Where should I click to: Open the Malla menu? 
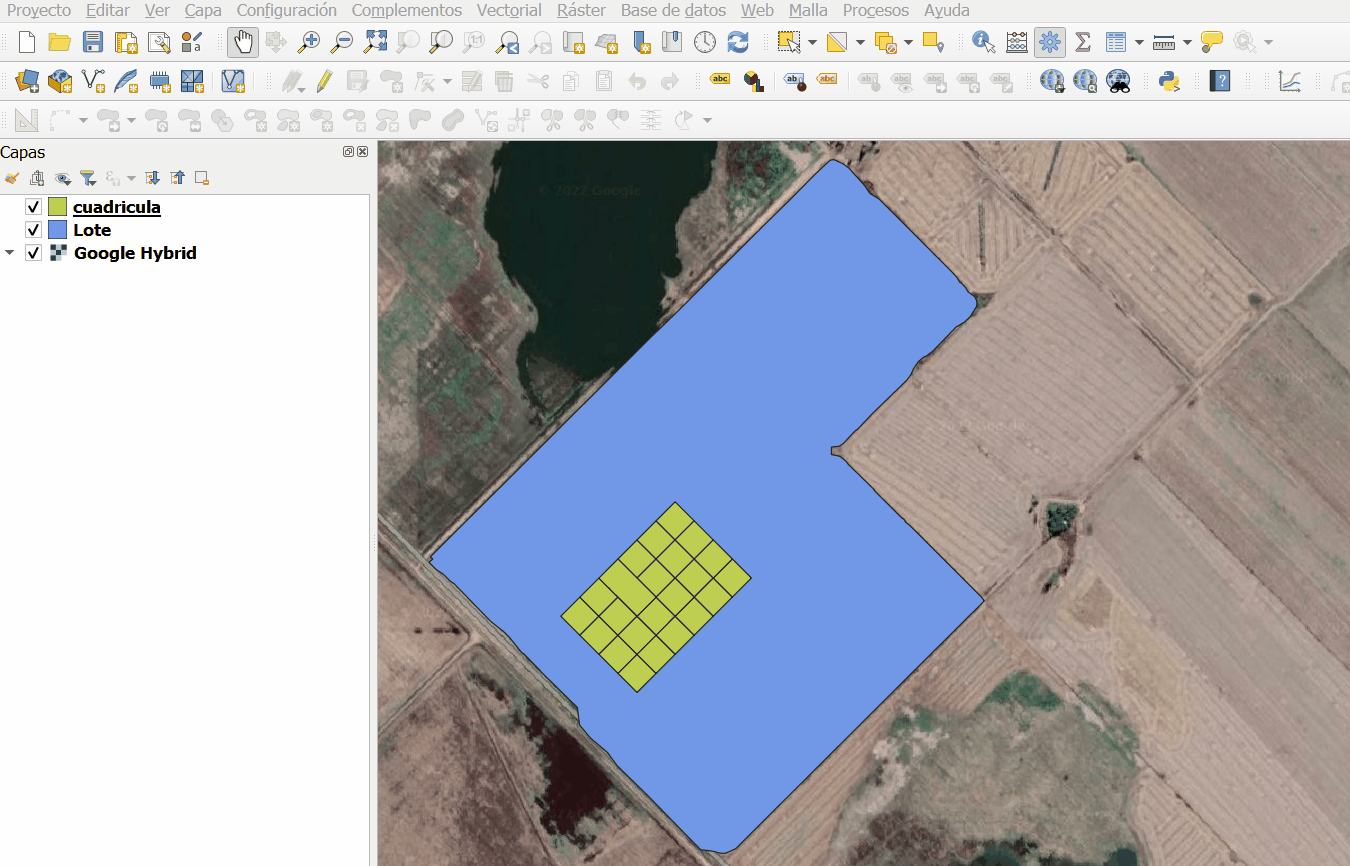(808, 10)
